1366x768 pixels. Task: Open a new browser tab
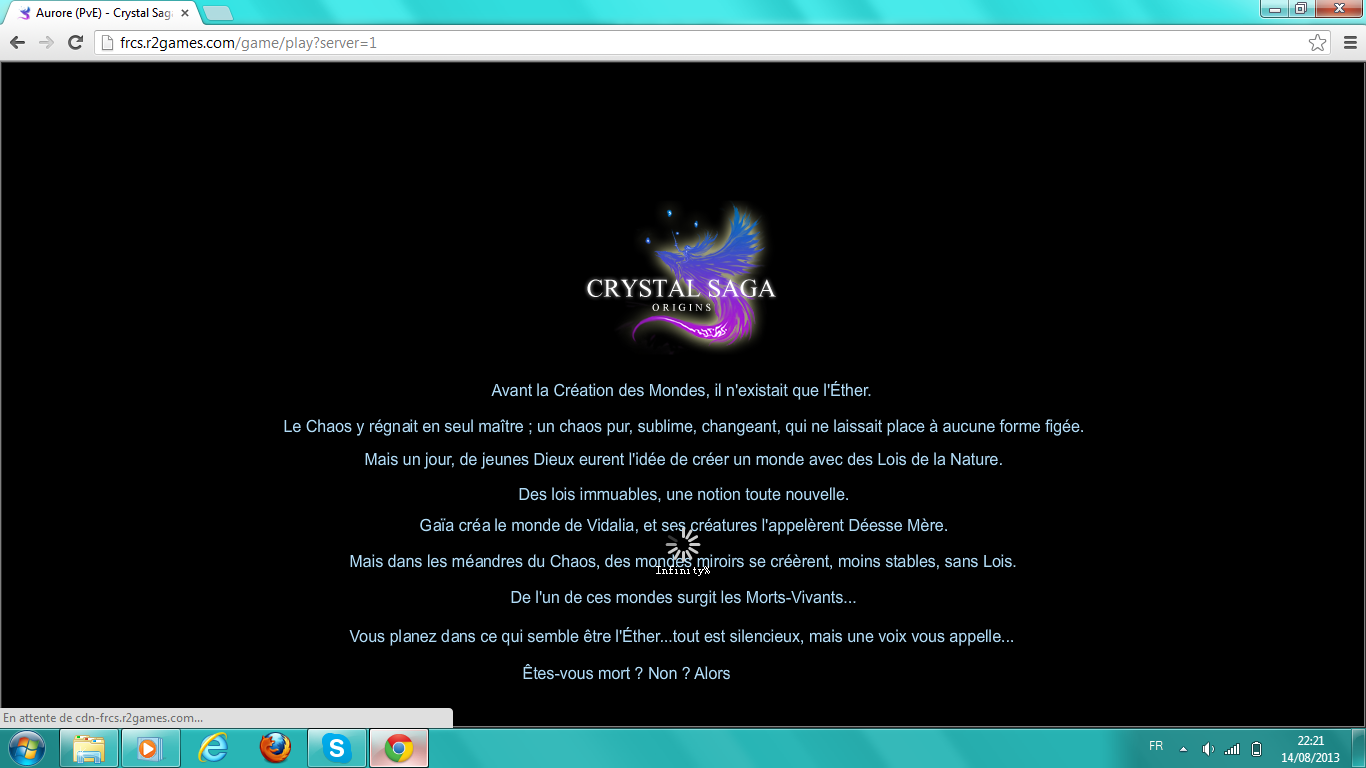pos(217,13)
